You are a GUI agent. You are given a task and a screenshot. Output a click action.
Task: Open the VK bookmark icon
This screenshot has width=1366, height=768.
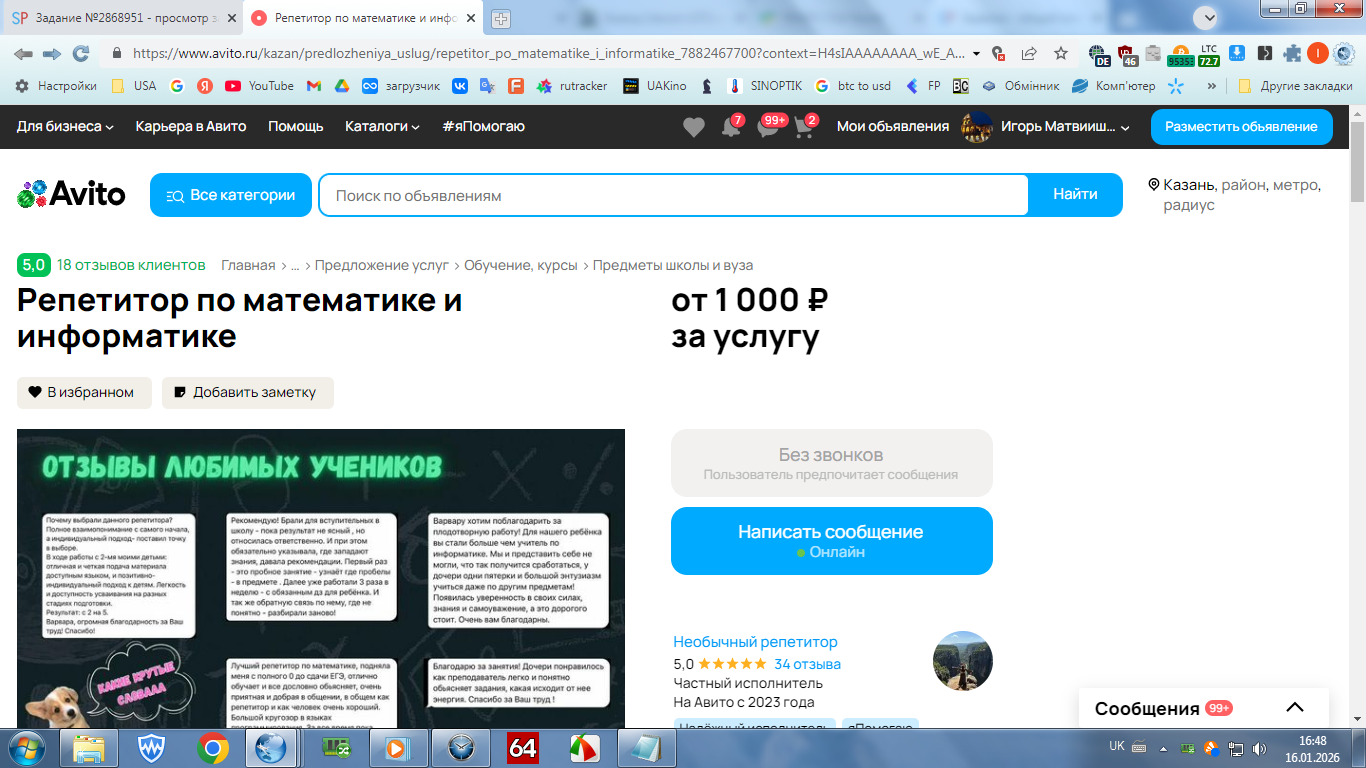click(x=460, y=86)
